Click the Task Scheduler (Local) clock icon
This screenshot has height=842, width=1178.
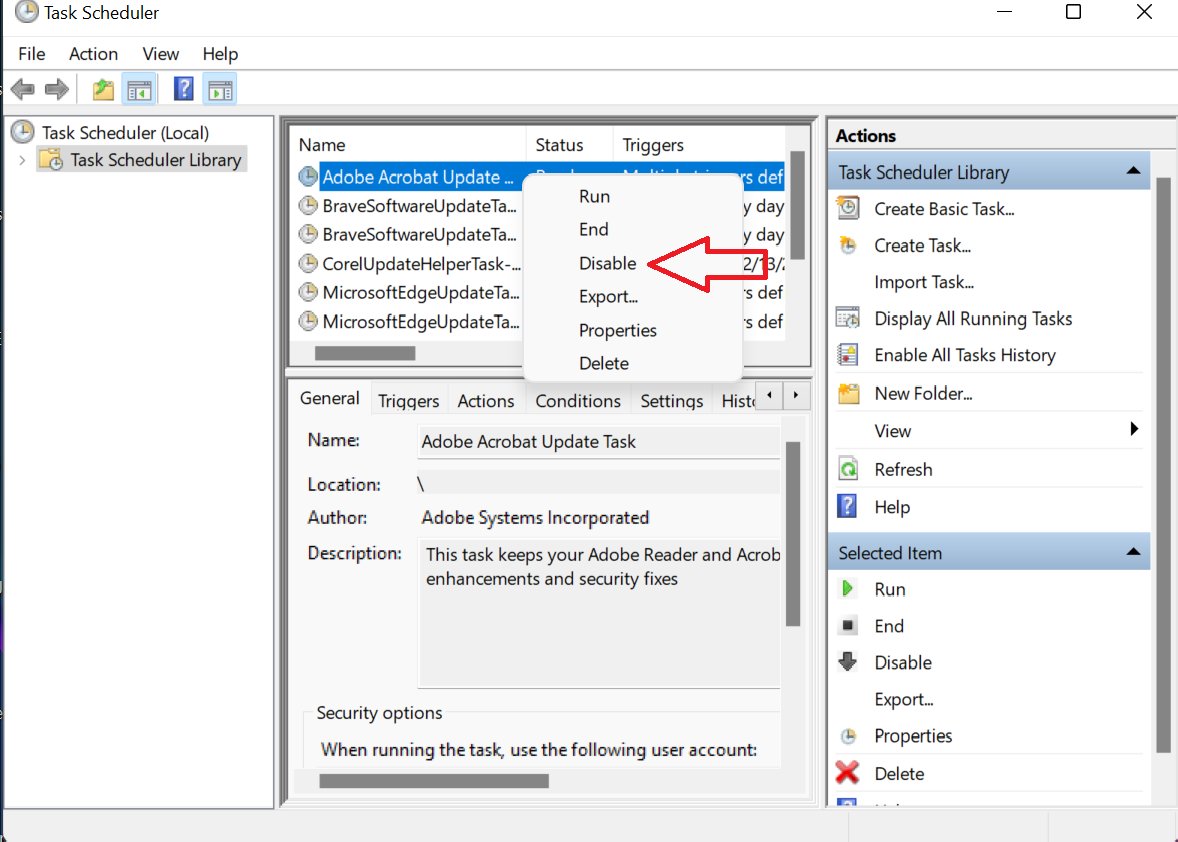tap(23, 131)
